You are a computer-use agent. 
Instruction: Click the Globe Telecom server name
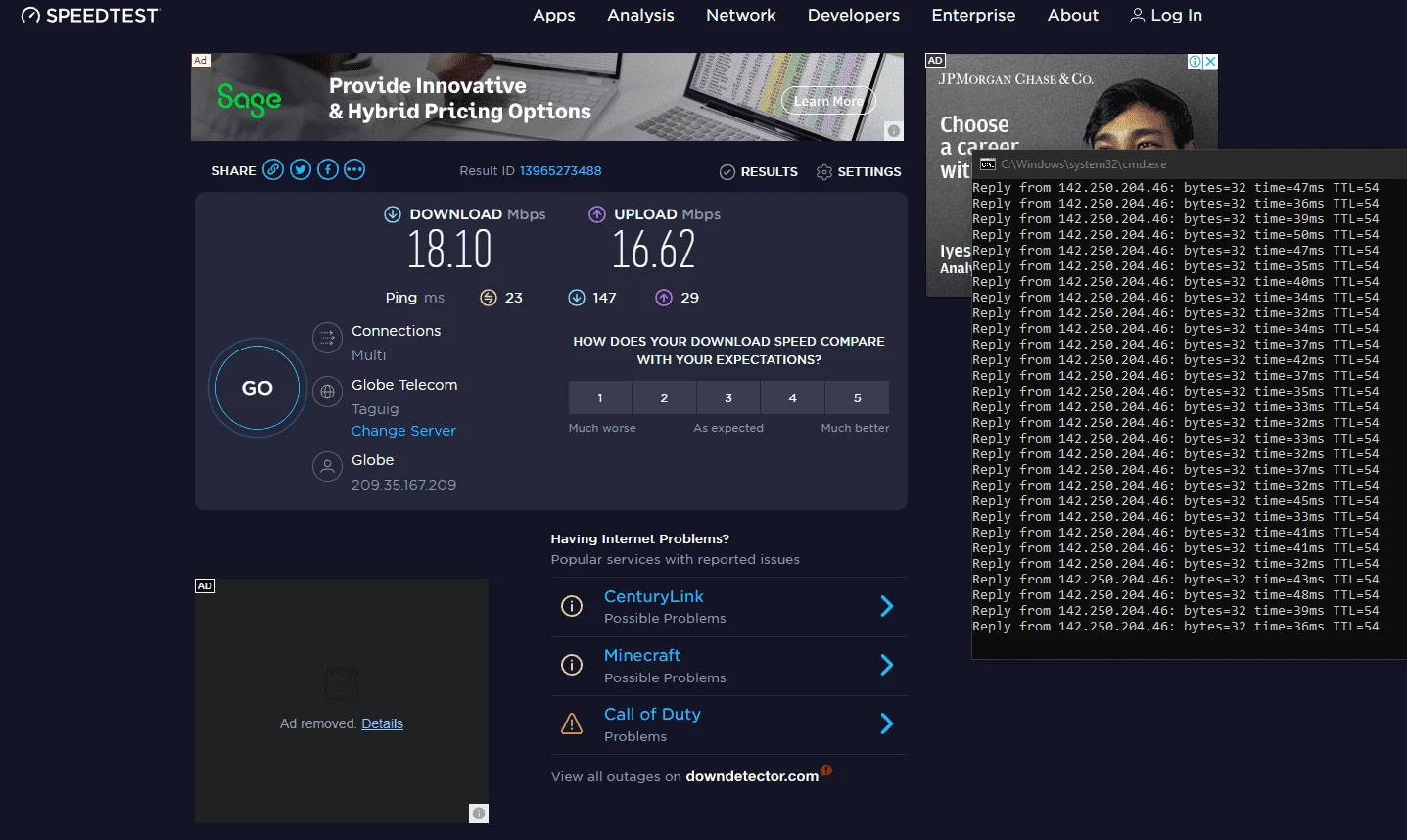(404, 385)
